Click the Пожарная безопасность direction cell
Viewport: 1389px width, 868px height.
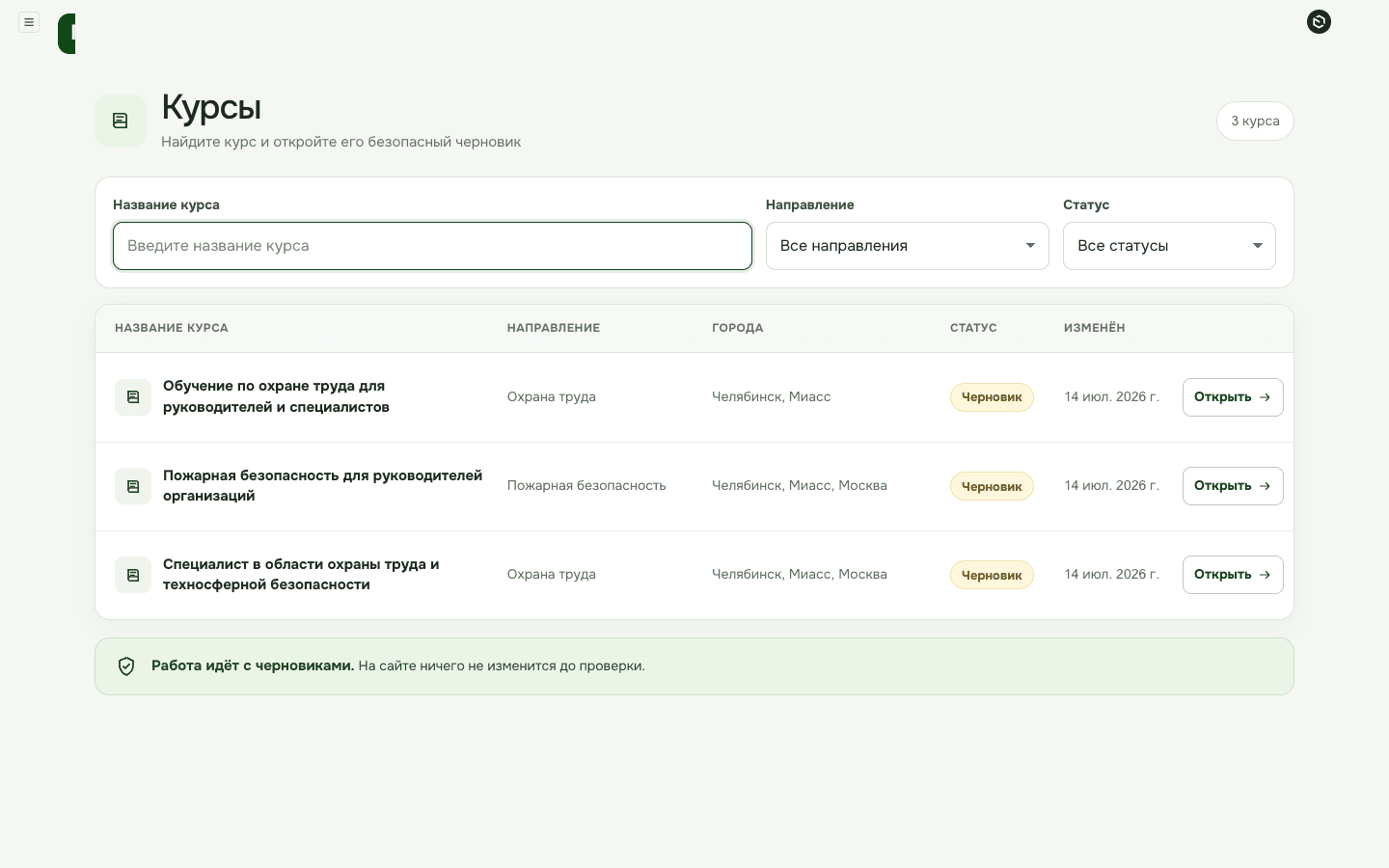[x=586, y=485]
